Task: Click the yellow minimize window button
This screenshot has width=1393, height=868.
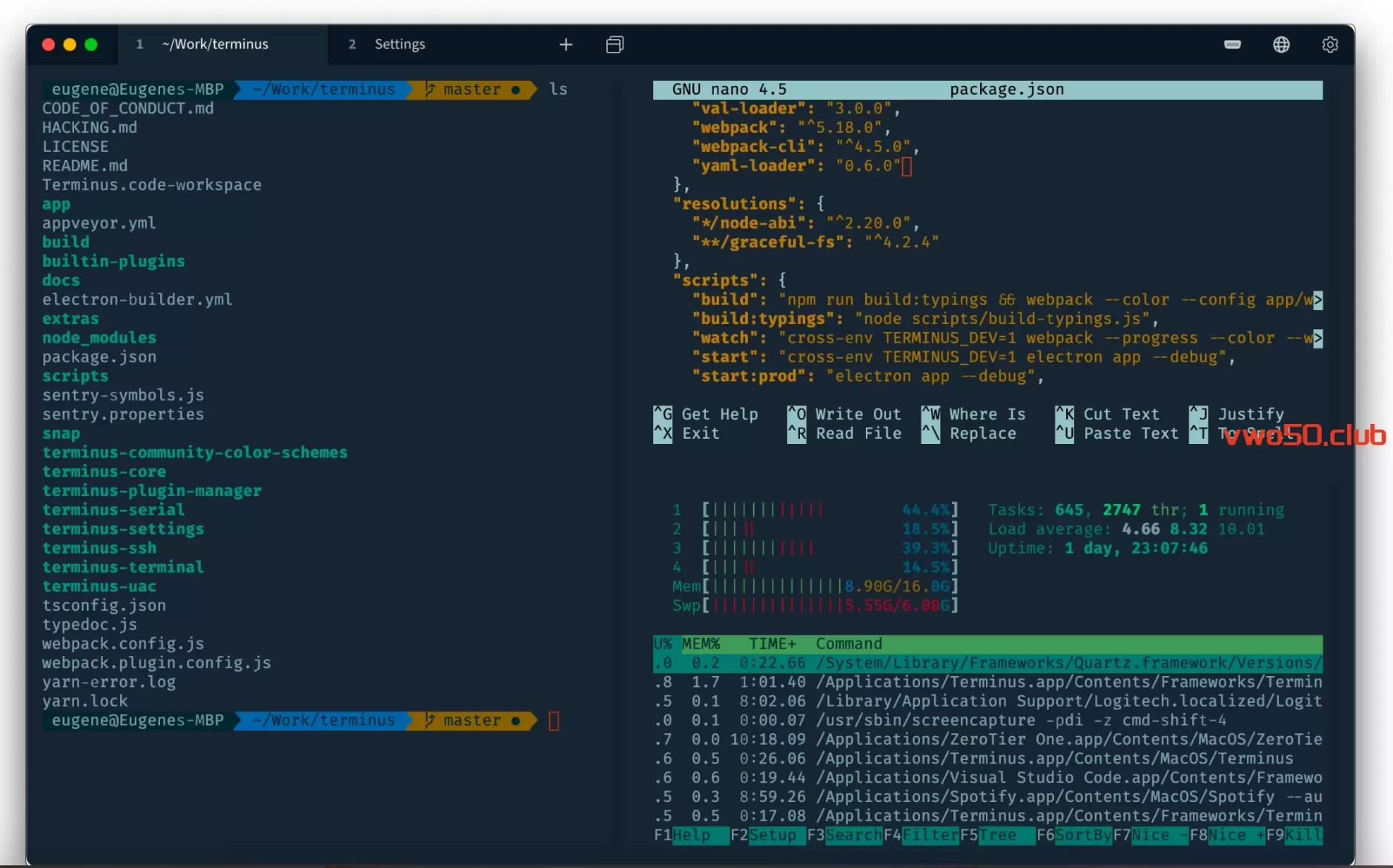Action: (70, 44)
